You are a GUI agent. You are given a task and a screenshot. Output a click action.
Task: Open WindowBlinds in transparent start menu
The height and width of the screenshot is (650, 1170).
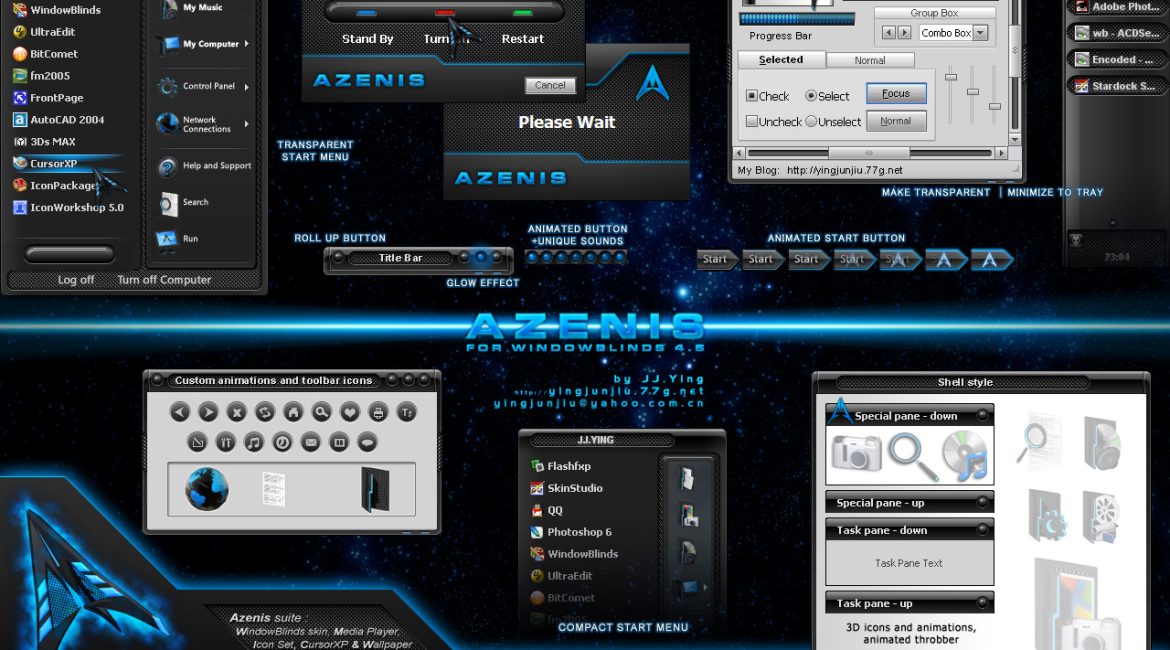[57, 10]
